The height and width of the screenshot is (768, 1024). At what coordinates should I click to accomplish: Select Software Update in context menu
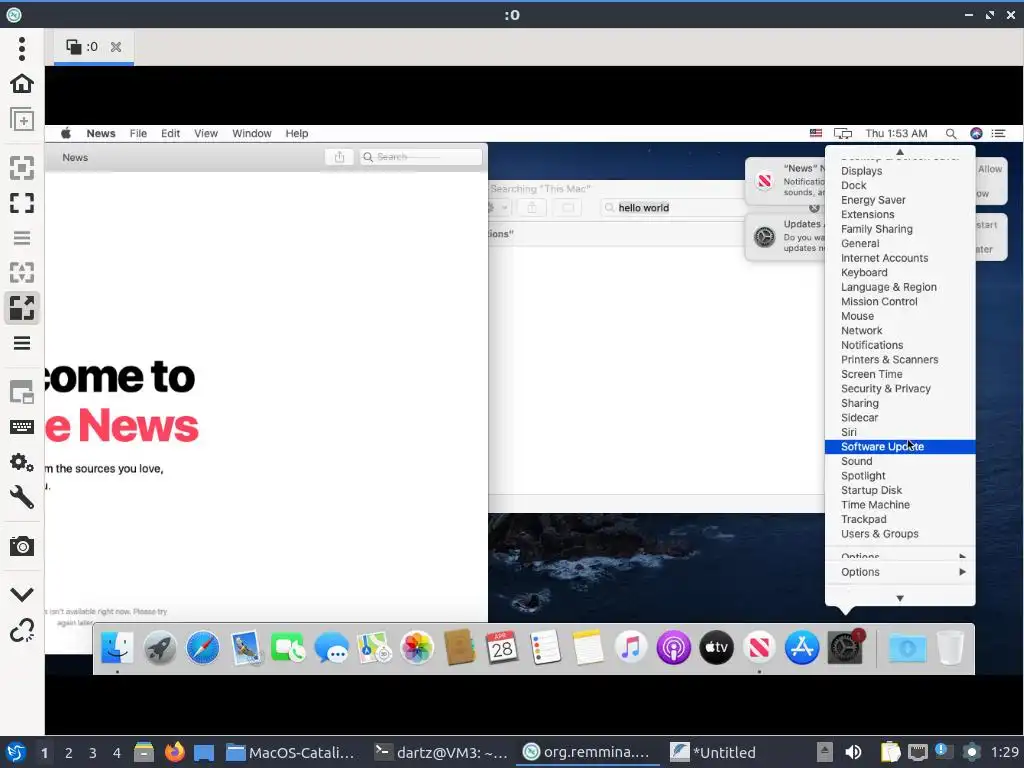click(x=900, y=447)
